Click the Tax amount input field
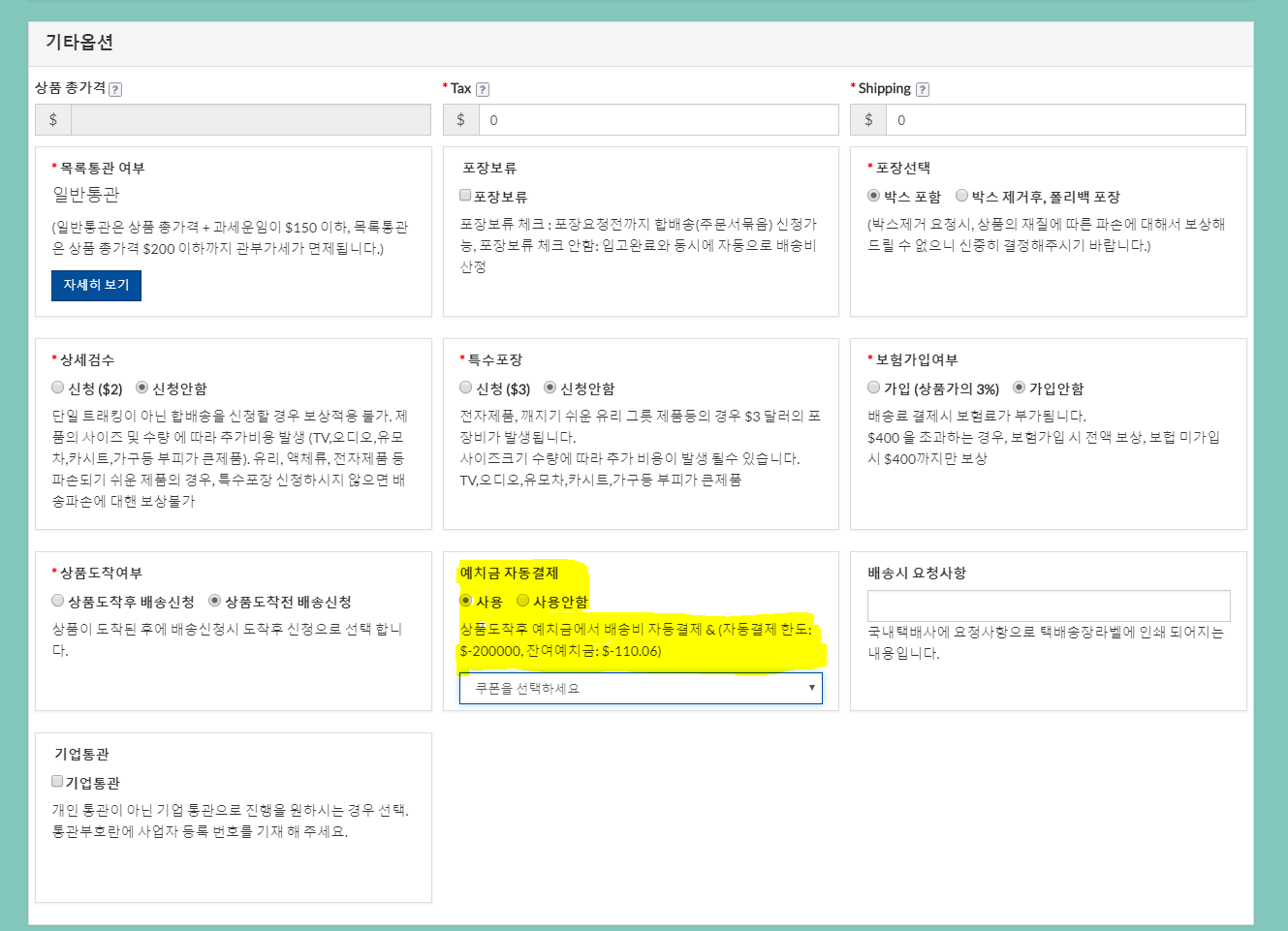The image size is (1288, 931). (x=658, y=120)
